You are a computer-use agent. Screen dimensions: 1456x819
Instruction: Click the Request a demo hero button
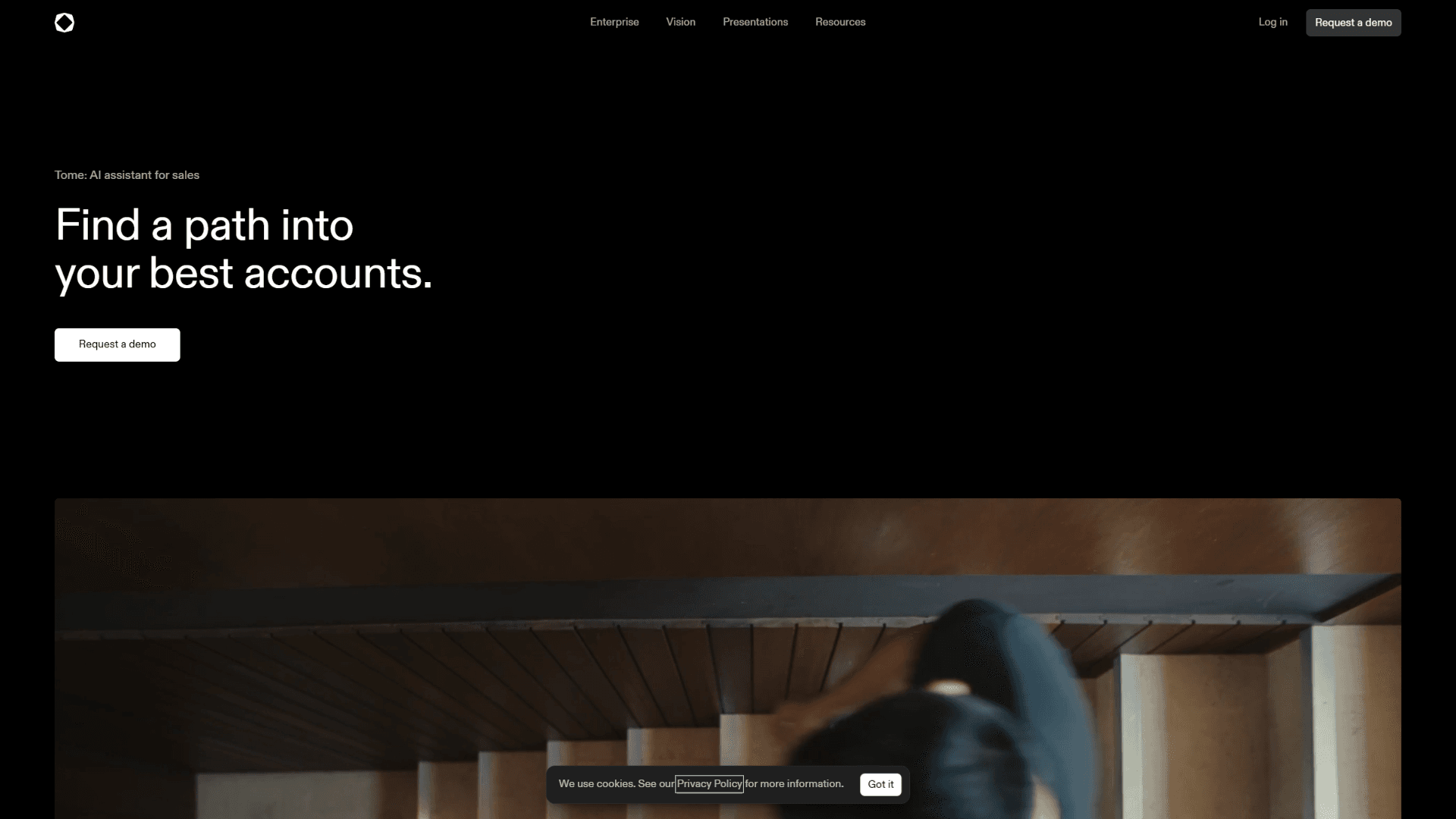coord(117,344)
